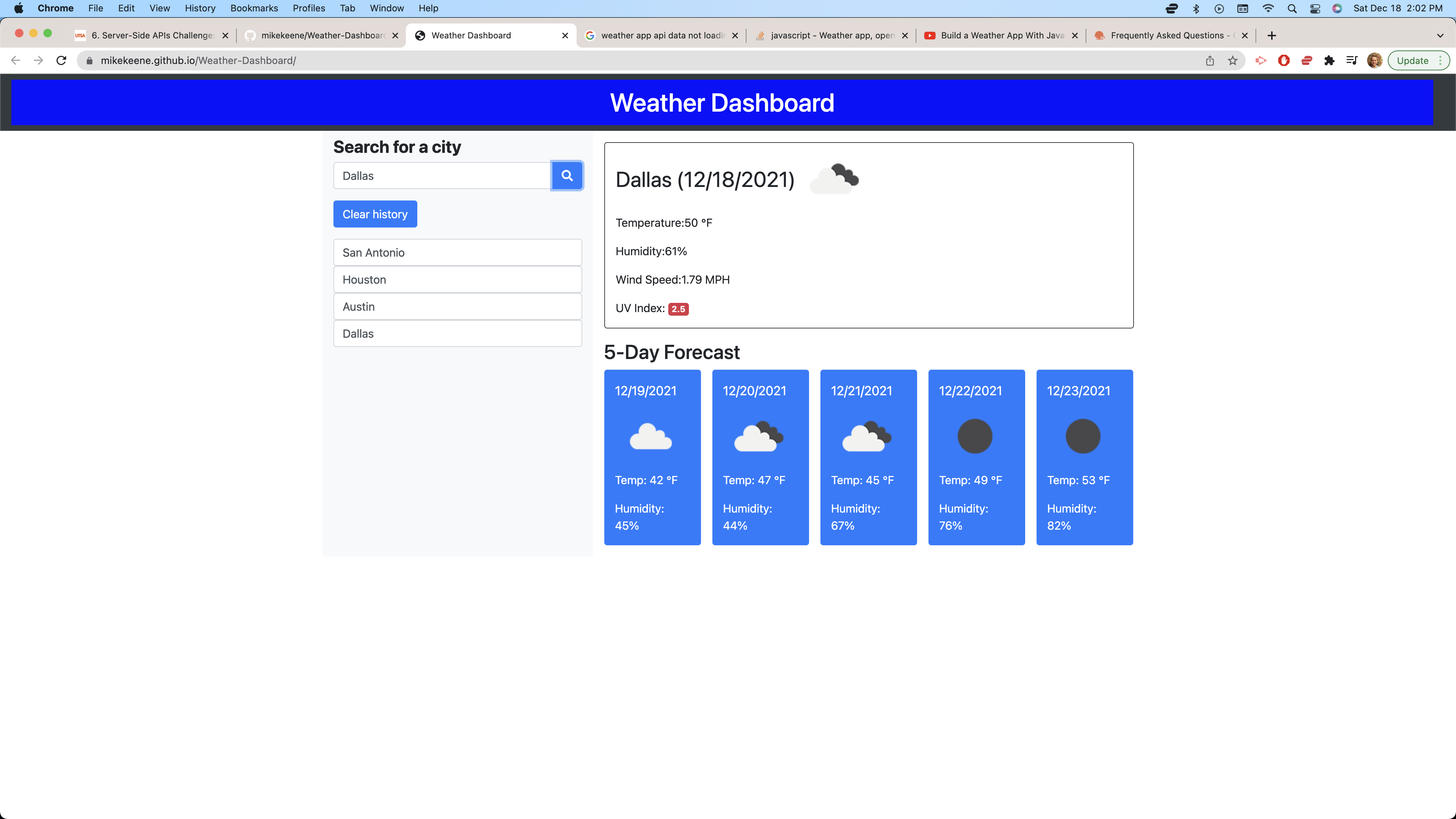Open a new tab with plus button
This screenshot has height=819, width=1456.
pos(1272,36)
